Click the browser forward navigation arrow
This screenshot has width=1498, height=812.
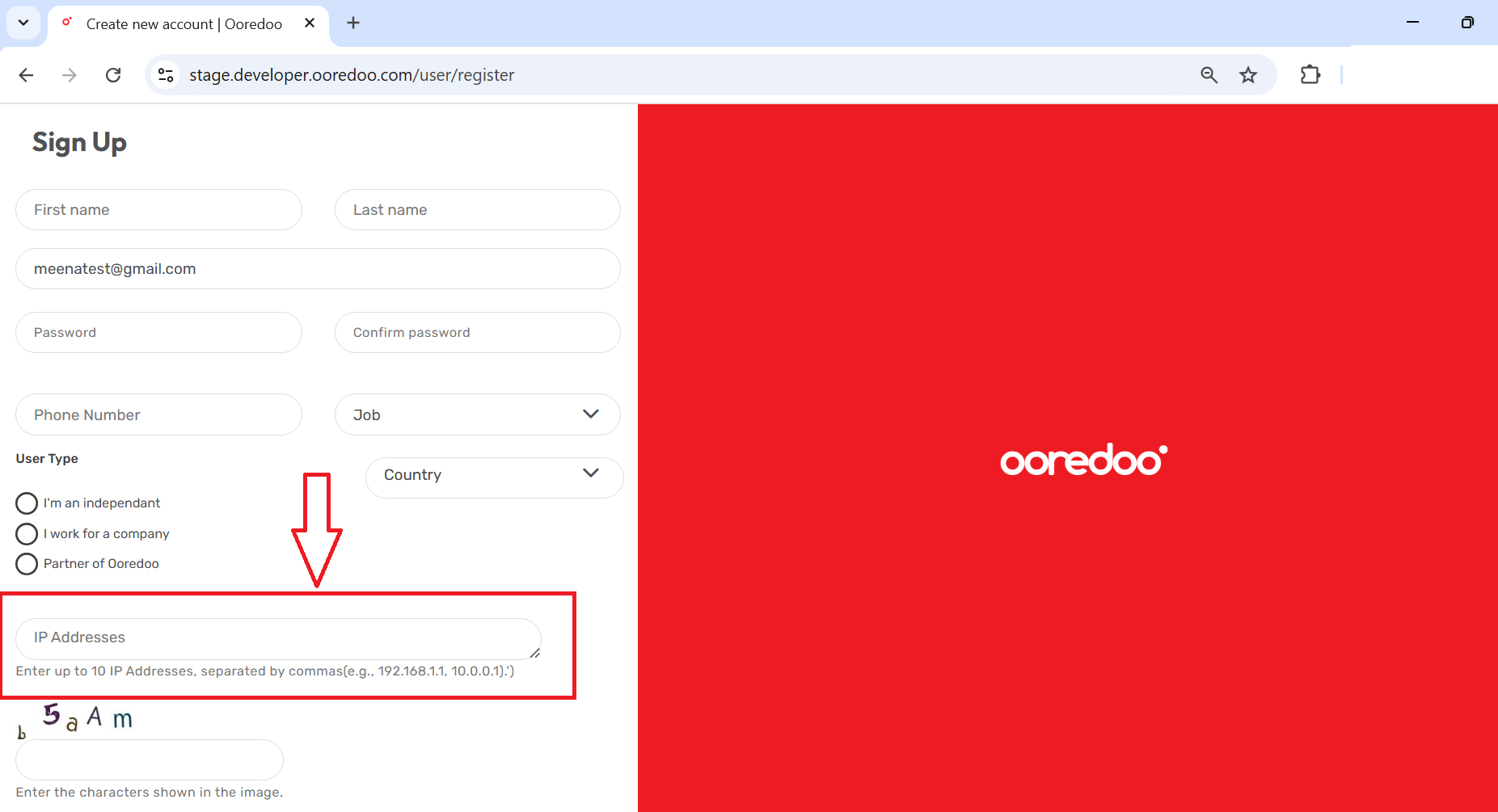pyautogui.click(x=70, y=74)
